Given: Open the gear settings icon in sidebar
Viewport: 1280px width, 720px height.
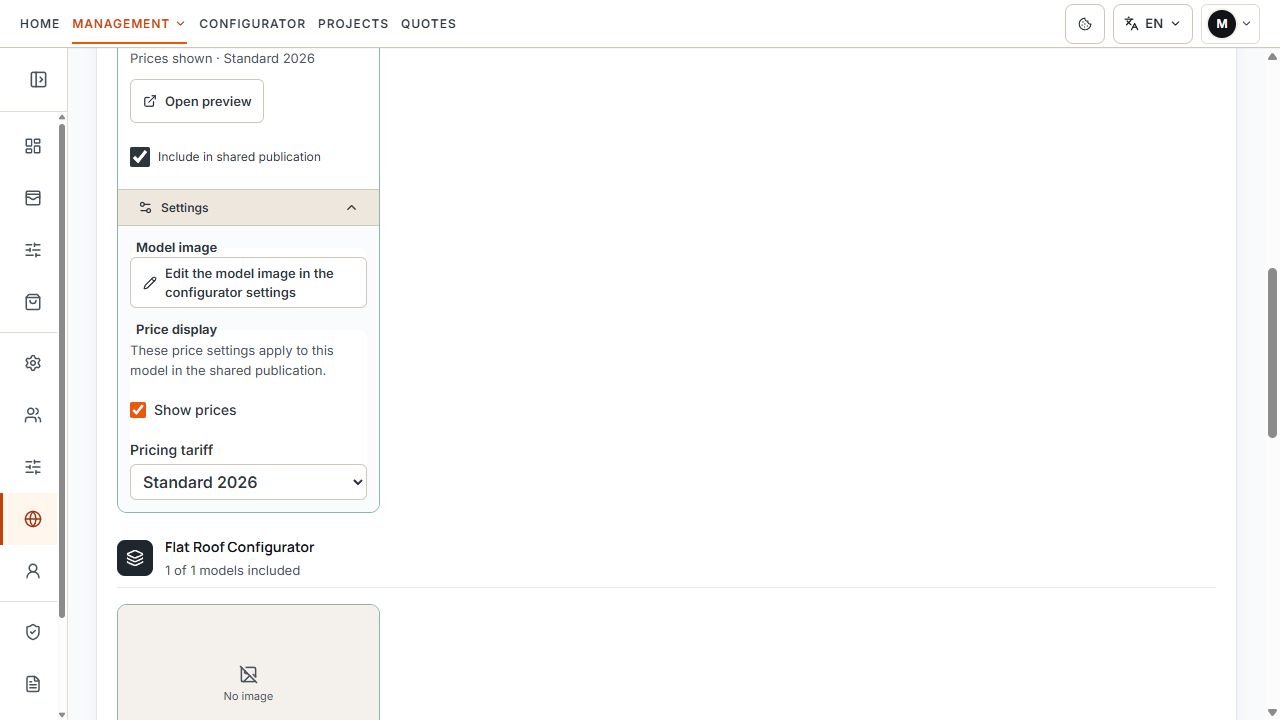Looking at the screenshot, I should pos(33,363).
